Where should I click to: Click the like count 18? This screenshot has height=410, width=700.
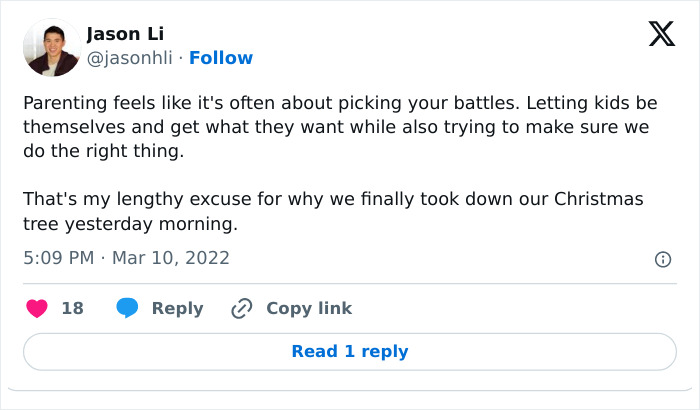(73, 308)
